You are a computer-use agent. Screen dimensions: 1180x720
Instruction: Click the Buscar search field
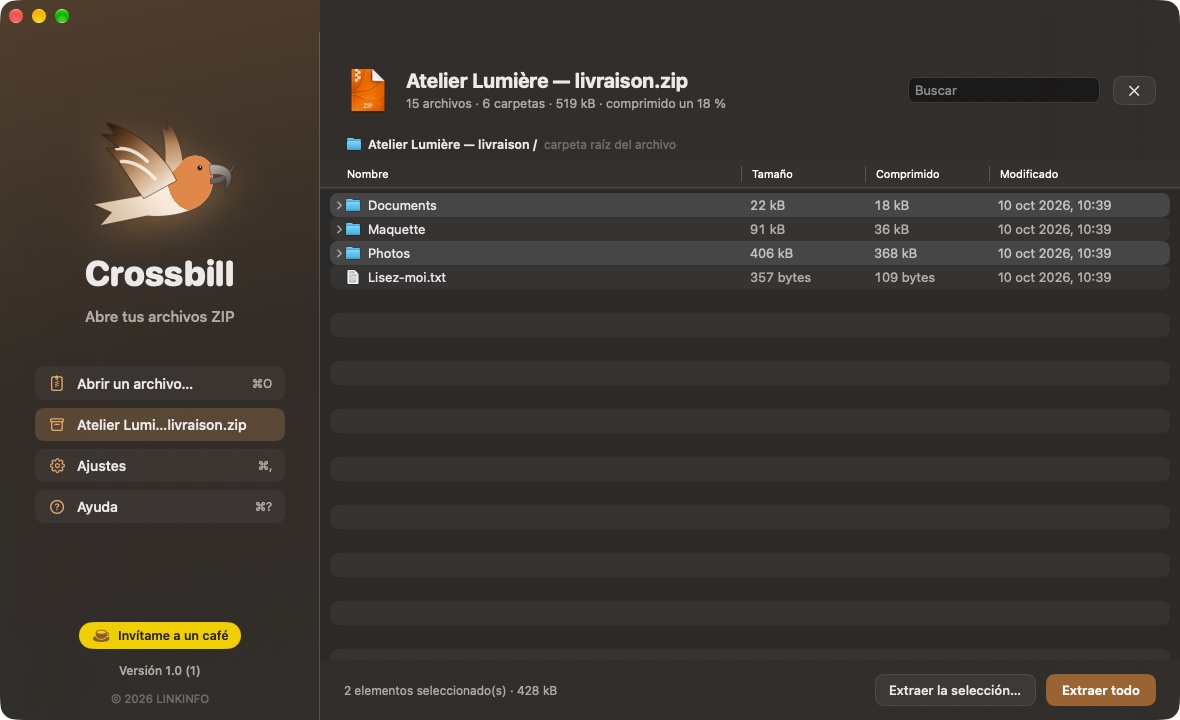1003,90
